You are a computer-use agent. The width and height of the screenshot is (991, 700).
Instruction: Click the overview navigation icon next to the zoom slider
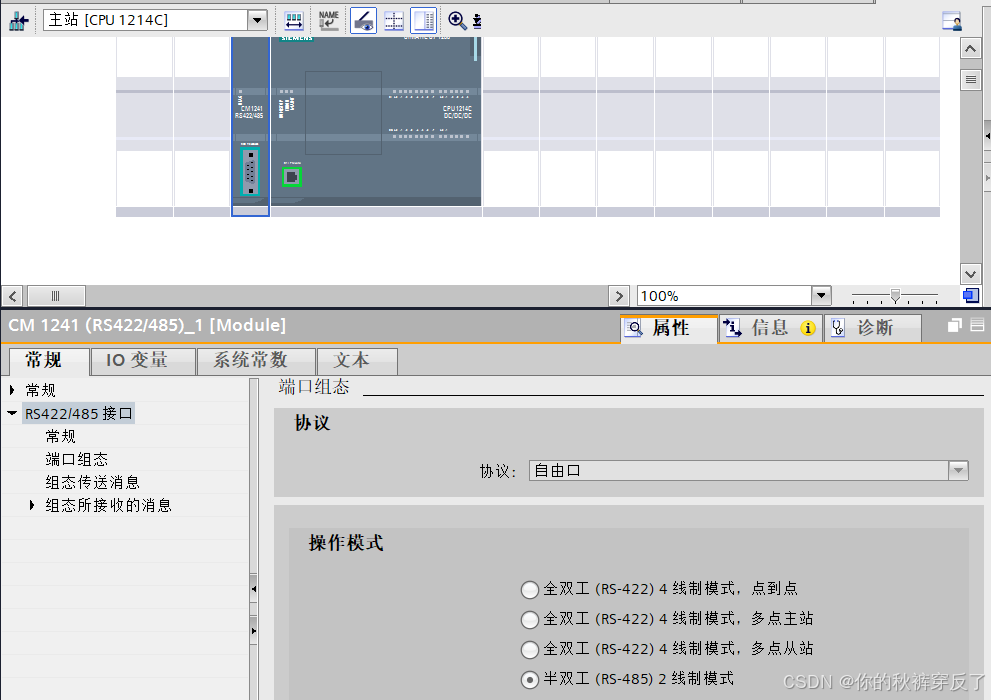pos(971,295)
